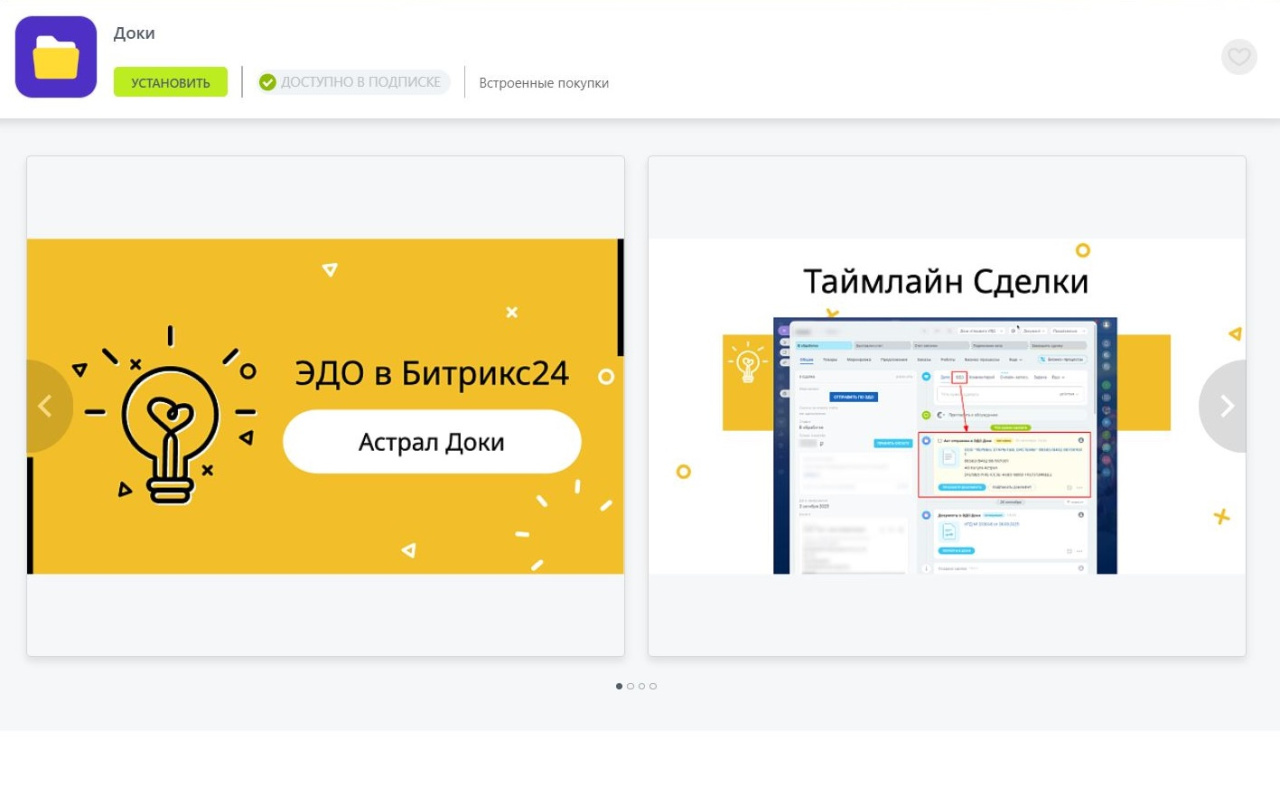This screenshot has width=1280, height=787.
Task: Advance carousel with the right arrow
Action: (x=1227, y=406)
